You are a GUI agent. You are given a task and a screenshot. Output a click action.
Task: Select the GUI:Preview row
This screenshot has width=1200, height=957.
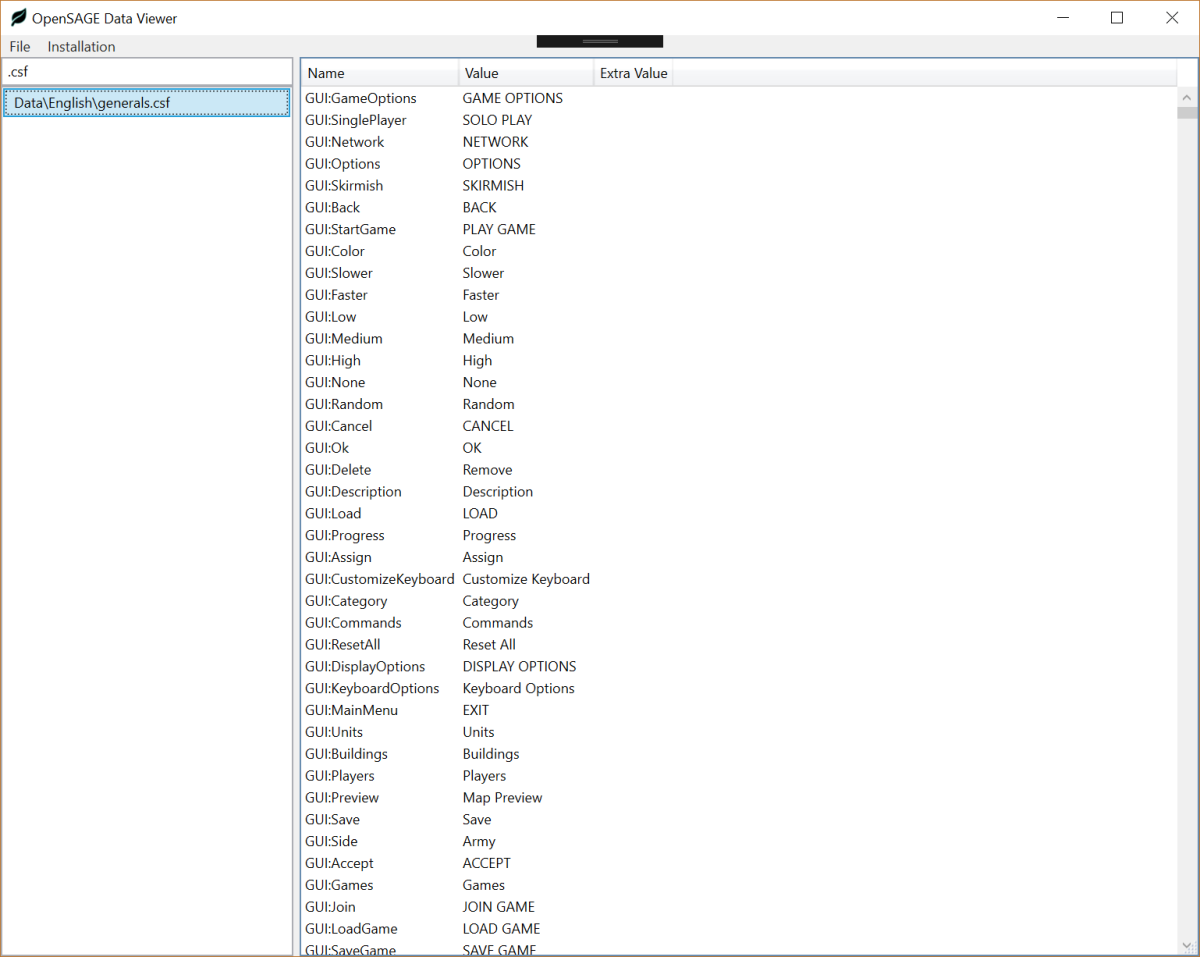740,798
